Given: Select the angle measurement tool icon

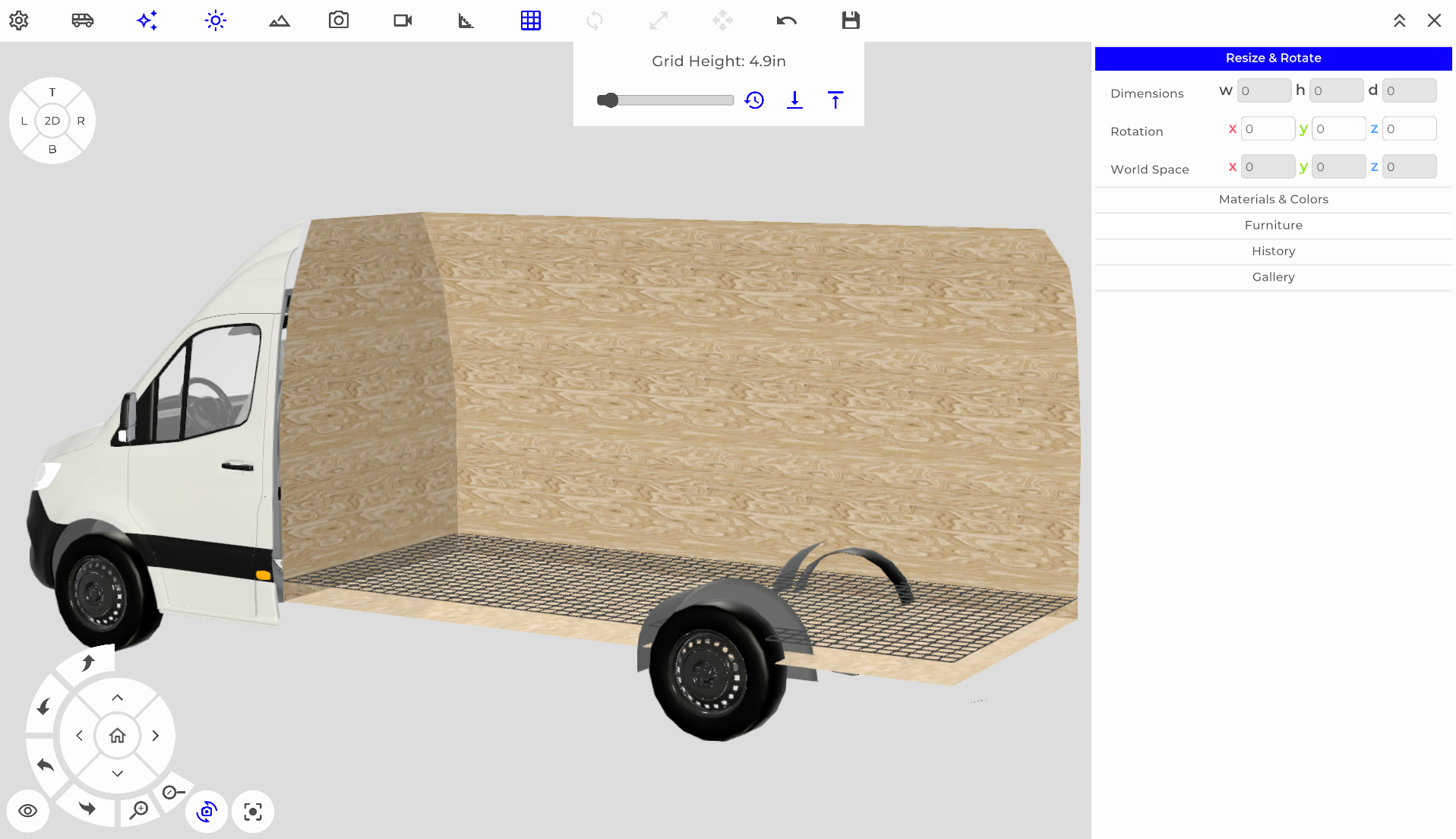Looking at the screenshot, I should pyautogui.click(x=466, y=21).
